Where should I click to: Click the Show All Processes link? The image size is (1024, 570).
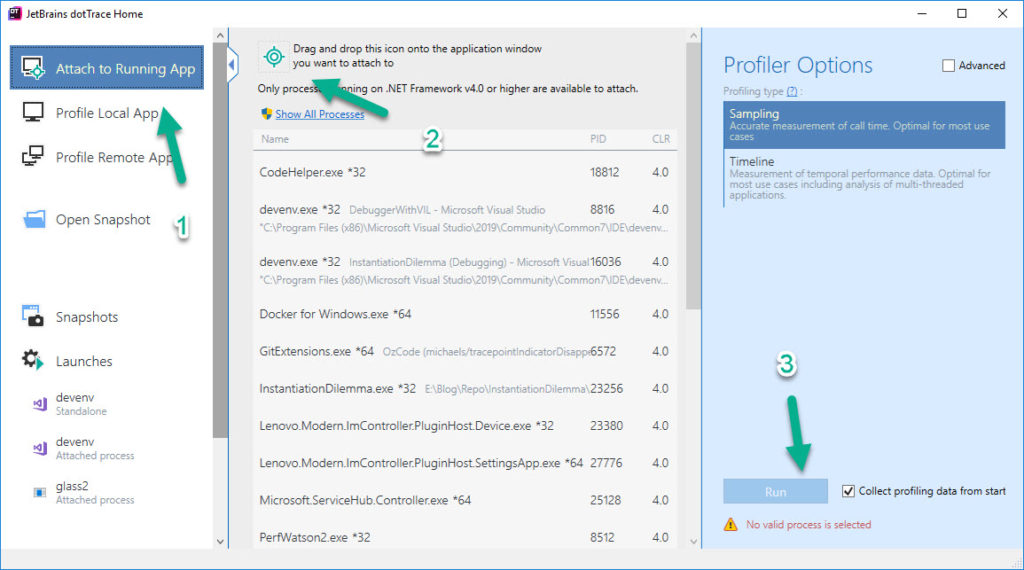pos(319,114)
